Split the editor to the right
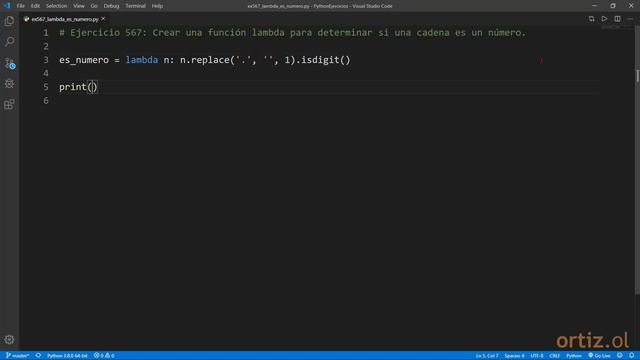This screenshot has width=640, height=360. [x=618, y=19]
